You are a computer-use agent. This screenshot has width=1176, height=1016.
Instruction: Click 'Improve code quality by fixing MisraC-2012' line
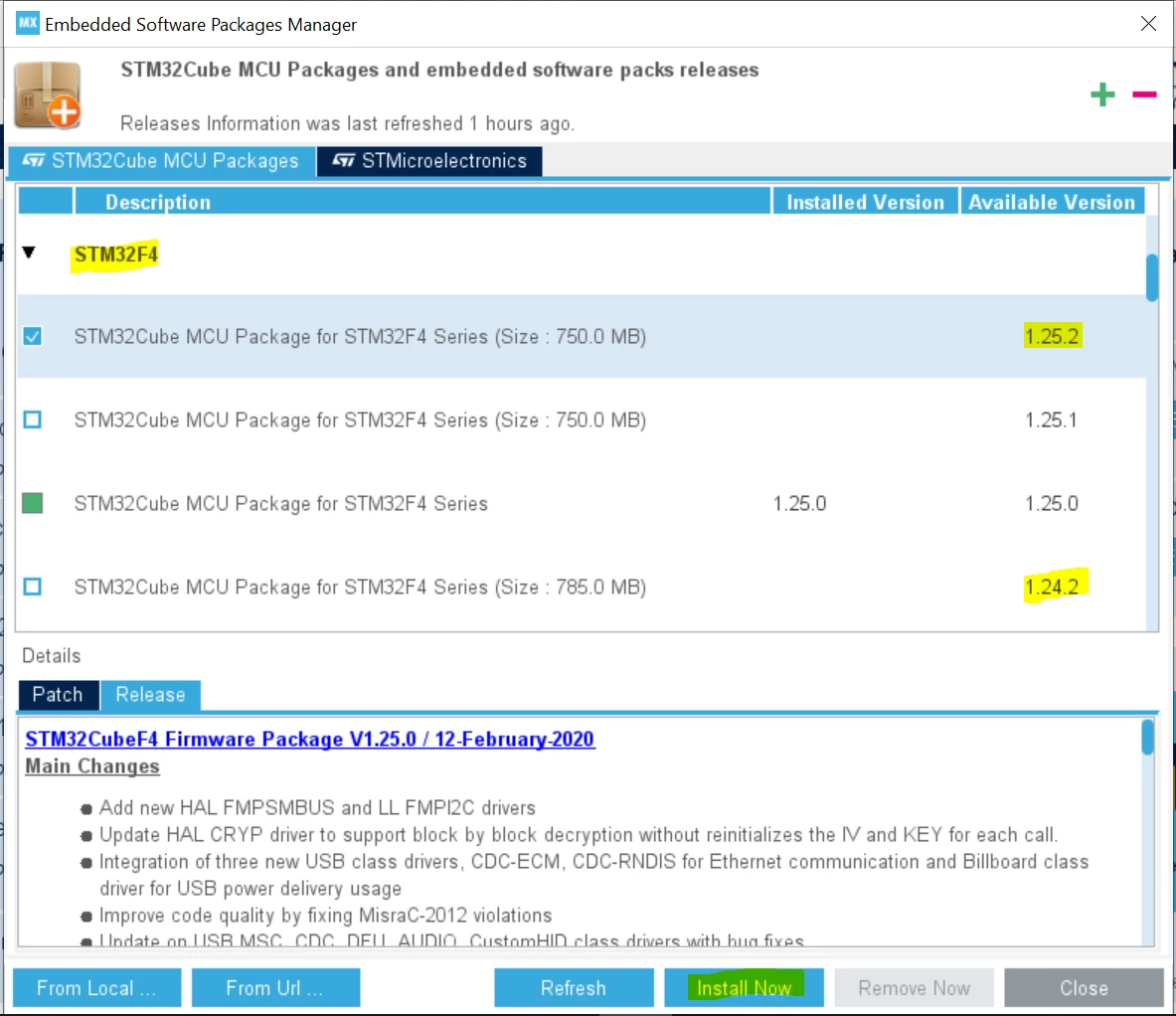pos(325,916)
